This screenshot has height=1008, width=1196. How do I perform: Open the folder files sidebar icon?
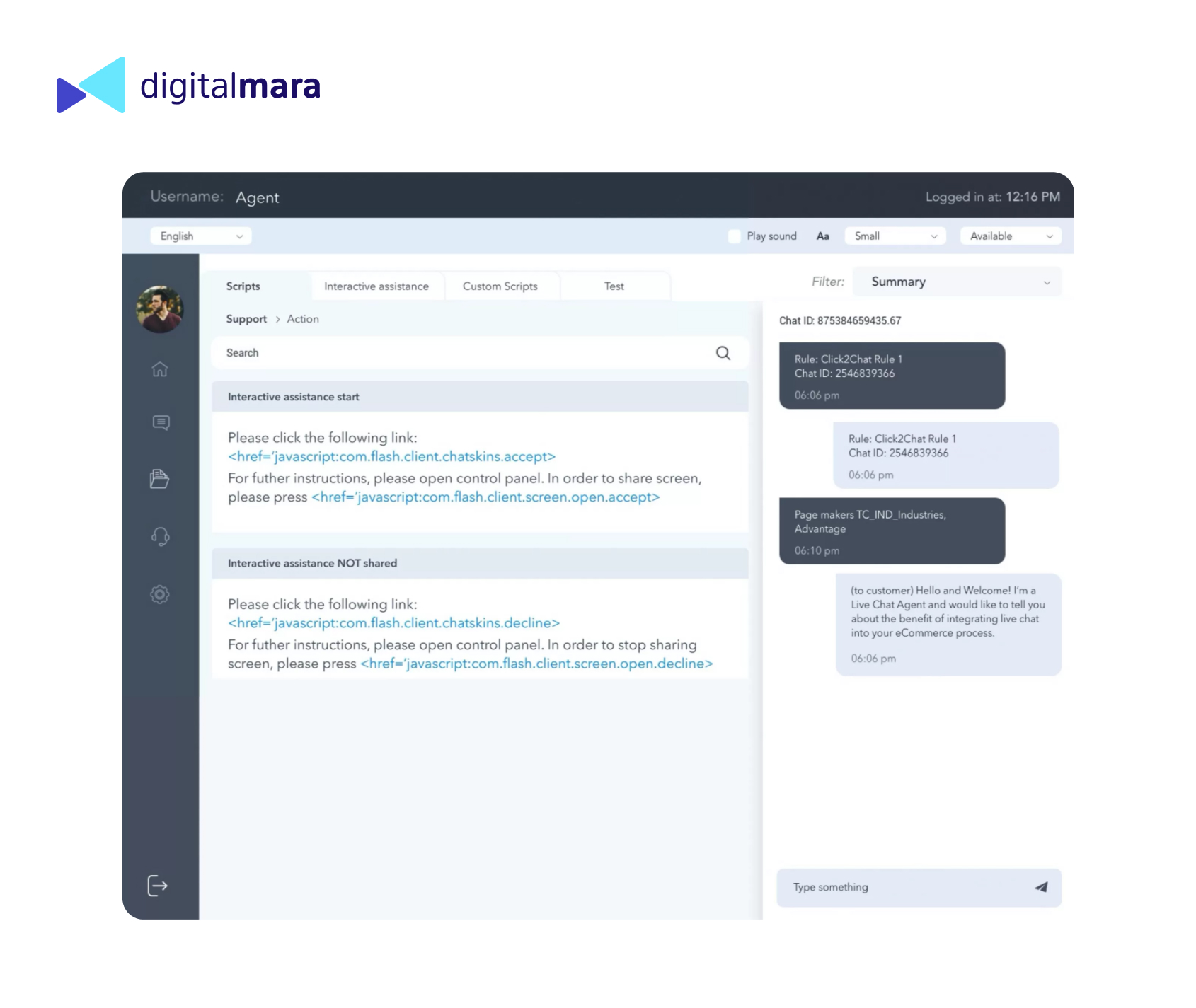tap(160, 479)
